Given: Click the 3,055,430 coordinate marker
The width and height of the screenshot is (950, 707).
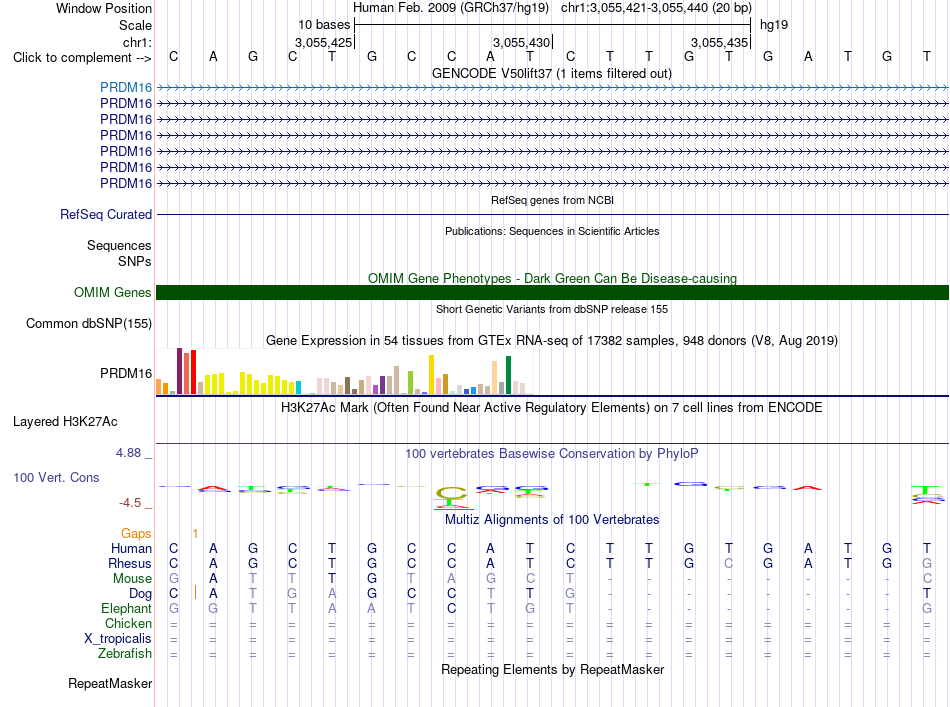Looking at the screenshot, I should pos(521,42).
